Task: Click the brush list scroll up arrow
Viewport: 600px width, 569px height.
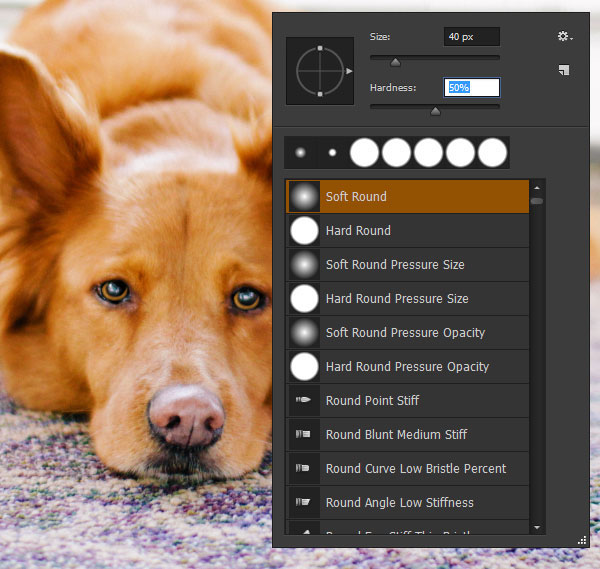Action: click(537, 188)
